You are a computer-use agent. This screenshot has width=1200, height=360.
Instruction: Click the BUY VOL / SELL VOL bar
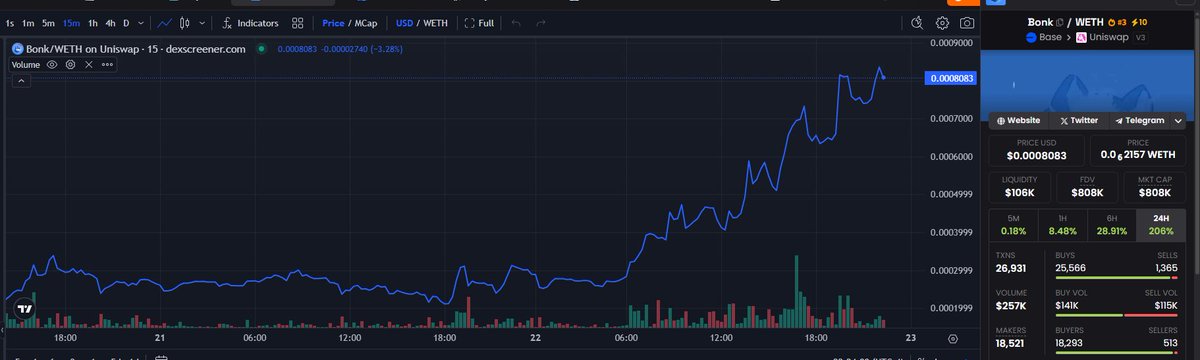pyautogui.click(x=1117, y=314)
